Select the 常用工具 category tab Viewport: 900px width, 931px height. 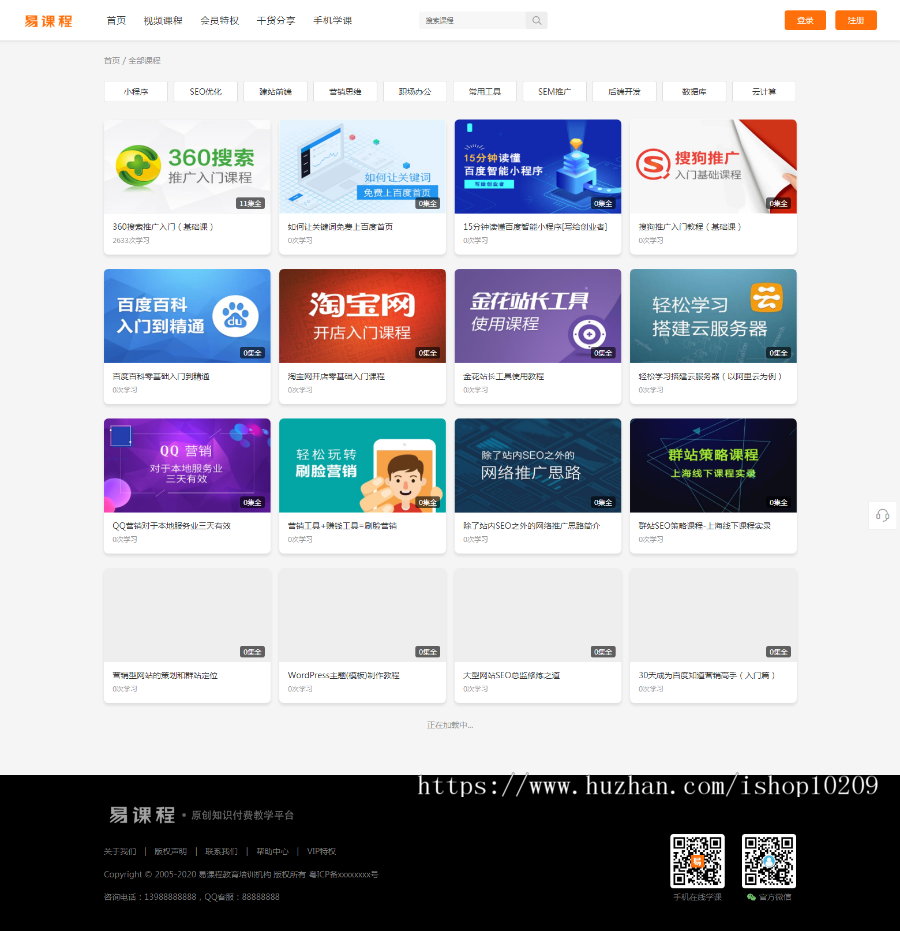click(484, 91)
